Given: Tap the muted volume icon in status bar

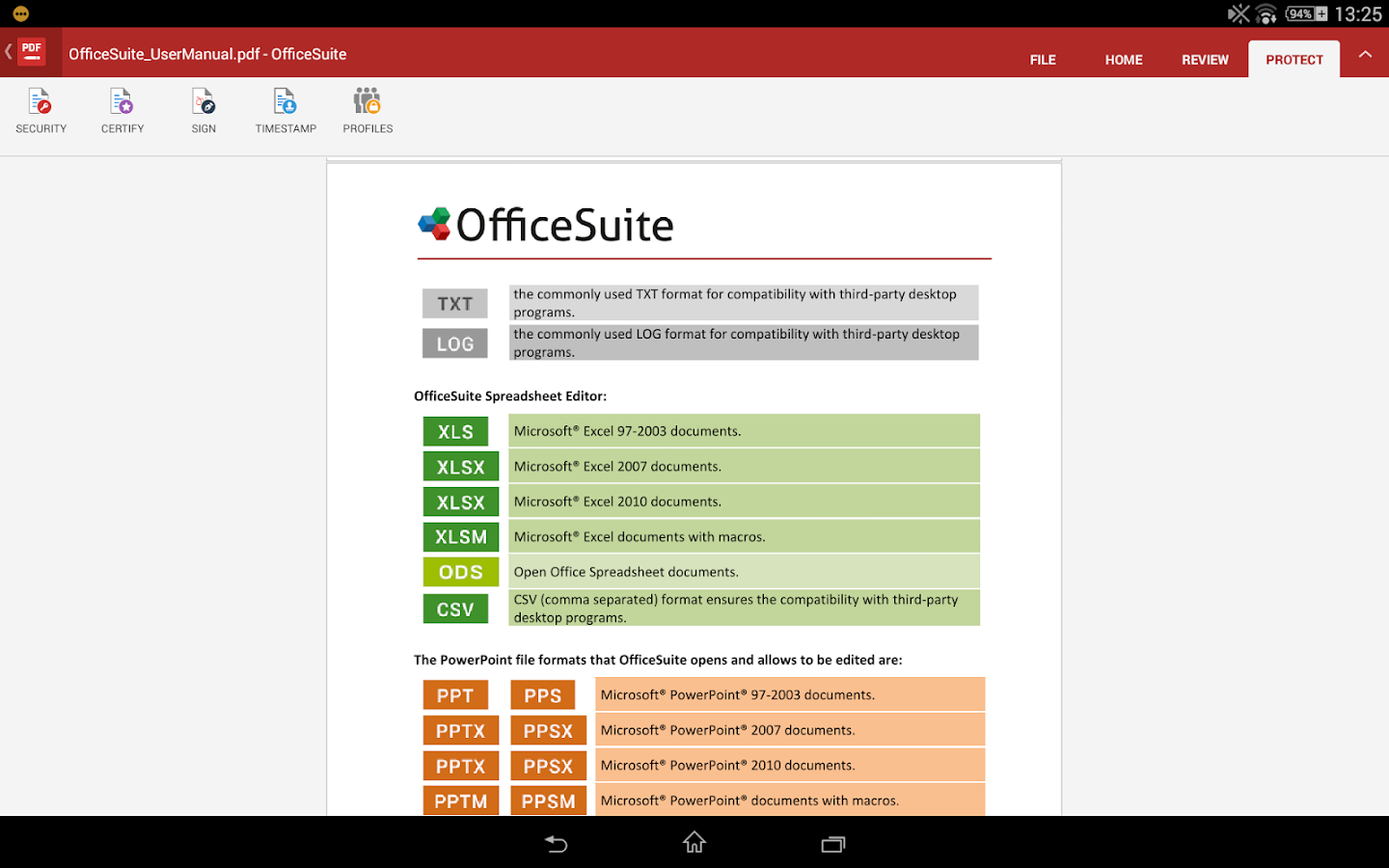Looking at the screenshot, I should pyautogui.click(x=1238, y=14).
